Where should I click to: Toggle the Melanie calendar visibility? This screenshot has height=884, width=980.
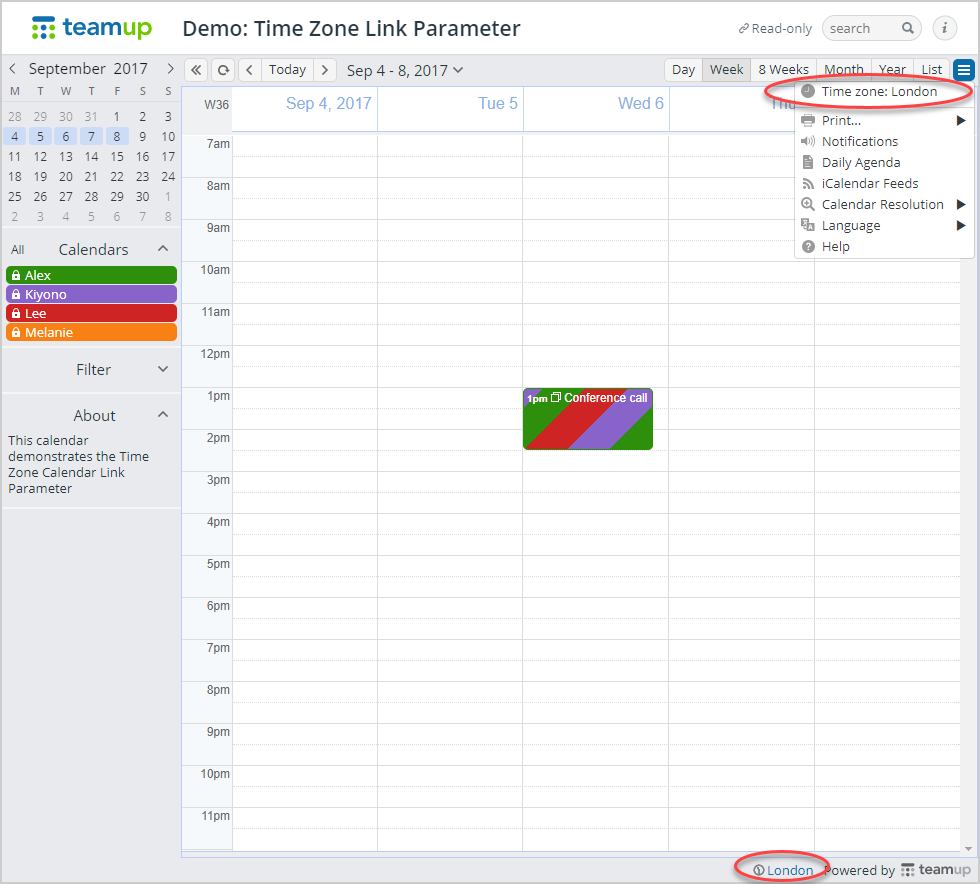click(91, 333)
